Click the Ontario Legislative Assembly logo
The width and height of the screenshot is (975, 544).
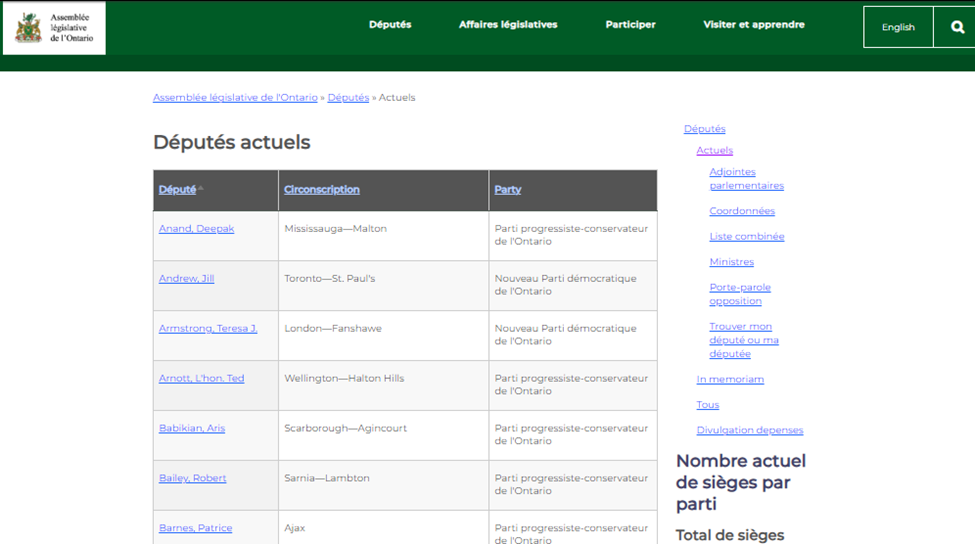(54, 27)
